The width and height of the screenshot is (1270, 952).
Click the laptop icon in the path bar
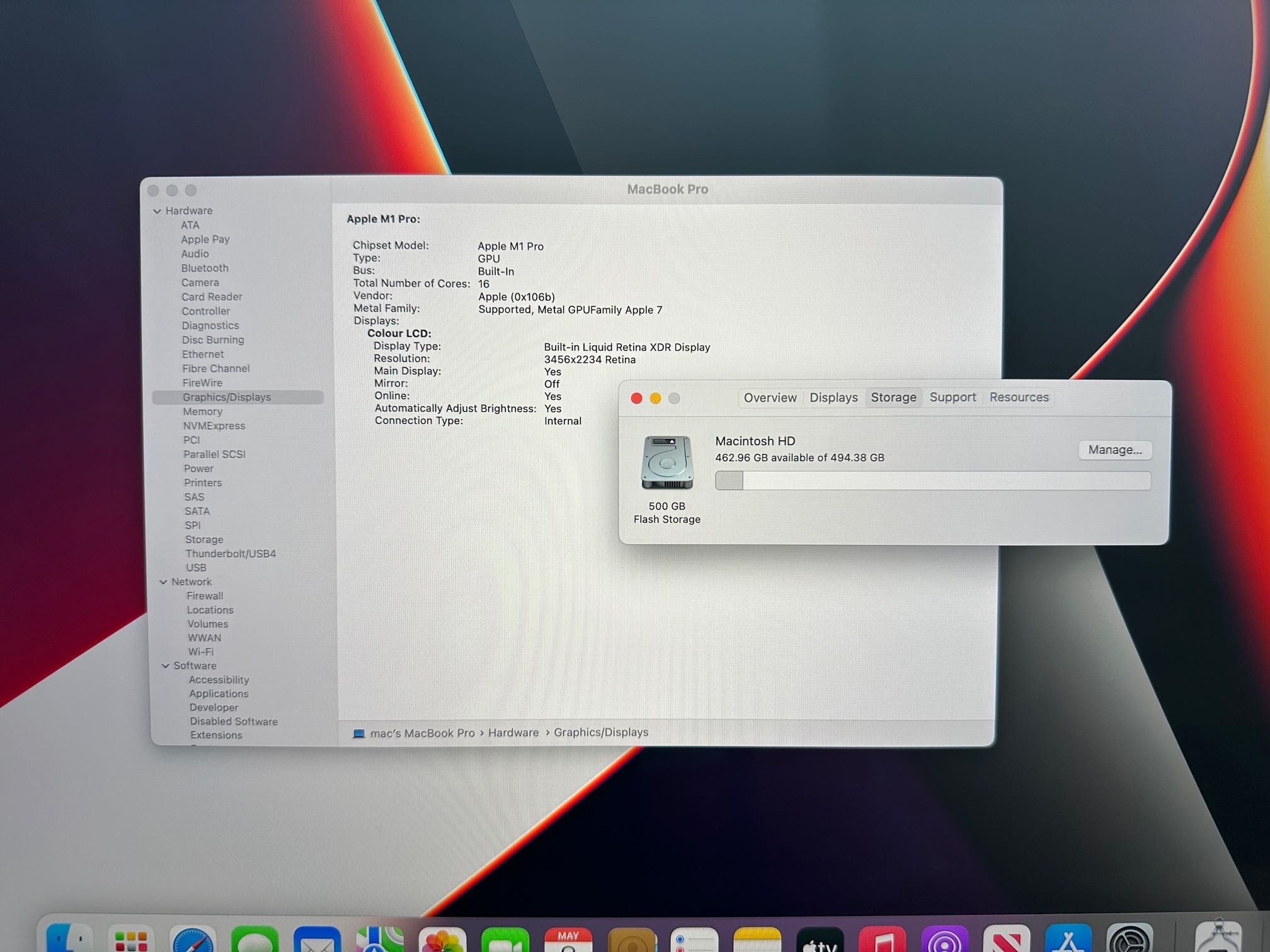[x=358, y=734]
